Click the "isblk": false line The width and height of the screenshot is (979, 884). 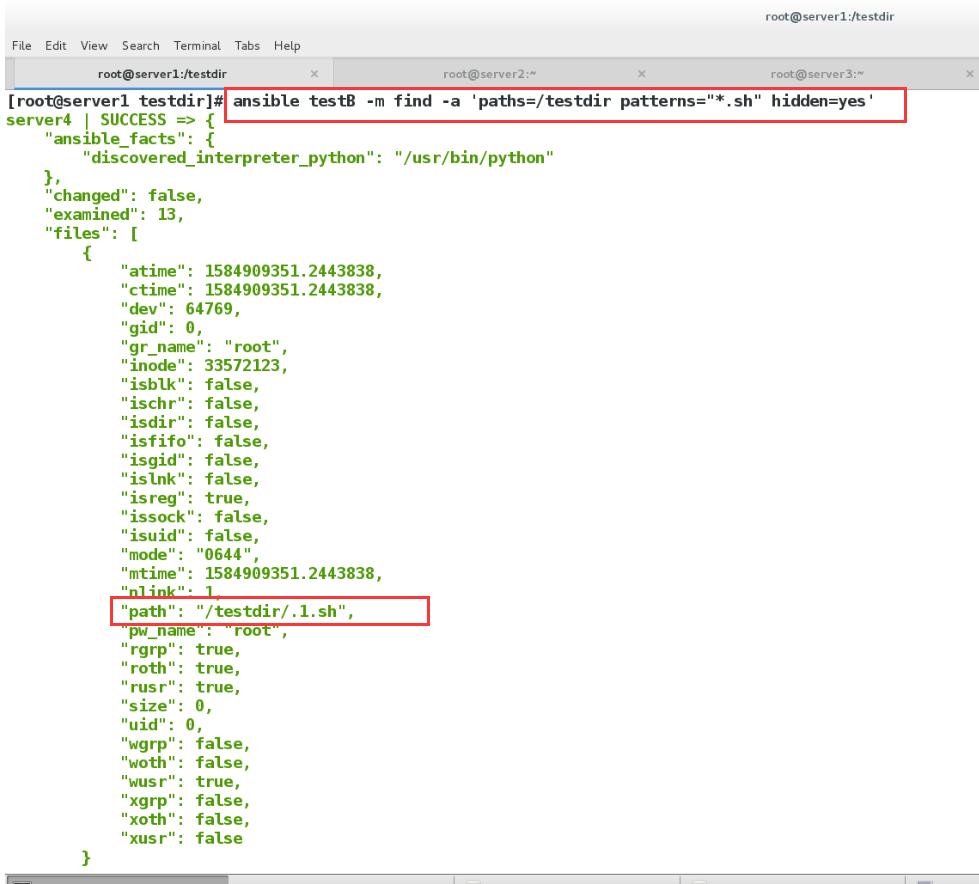(x=190, y=385)
